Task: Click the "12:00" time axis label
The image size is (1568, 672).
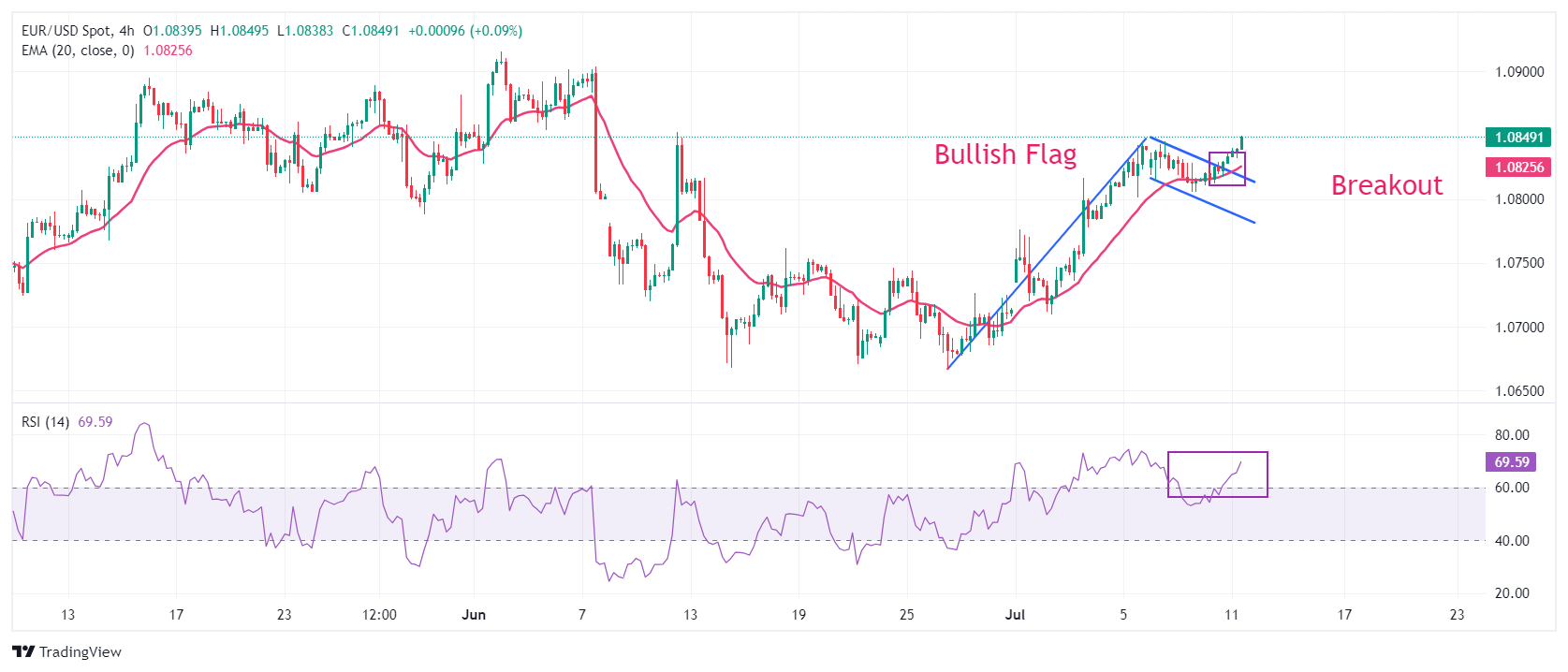Action: coord(379,615)
